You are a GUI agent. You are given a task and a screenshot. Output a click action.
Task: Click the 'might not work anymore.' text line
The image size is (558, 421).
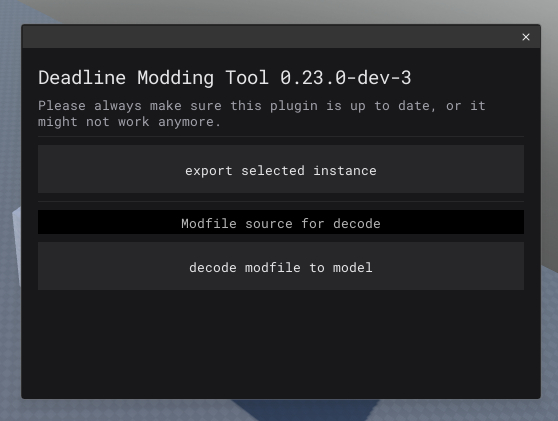(129, 122)
